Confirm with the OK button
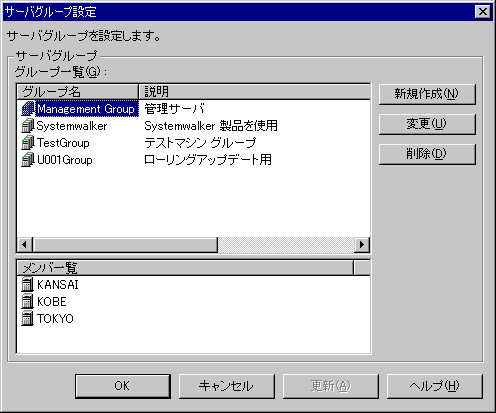Viewport: 496px width, 413px height. pyautogui.click(x=123, y=386)
